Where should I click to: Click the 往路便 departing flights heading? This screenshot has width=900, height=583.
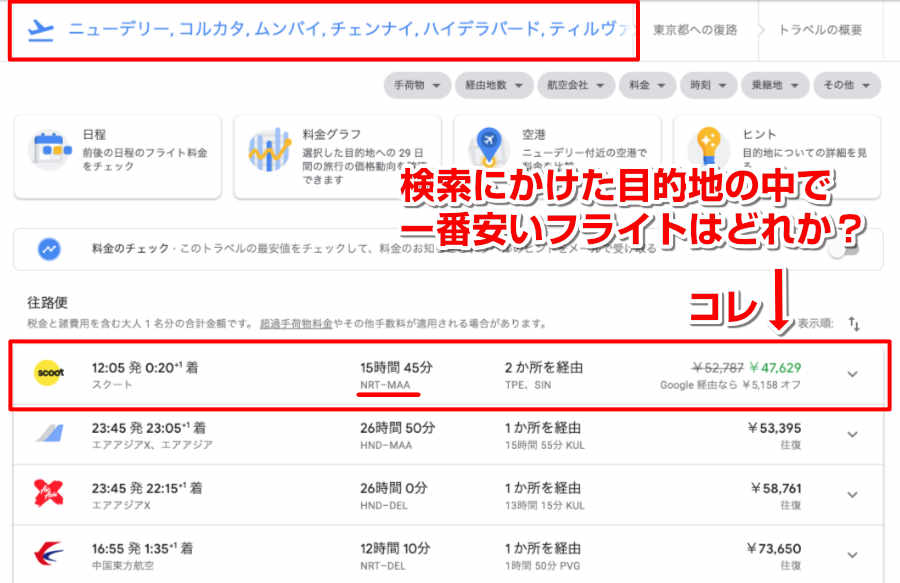[x=48, y=302]
